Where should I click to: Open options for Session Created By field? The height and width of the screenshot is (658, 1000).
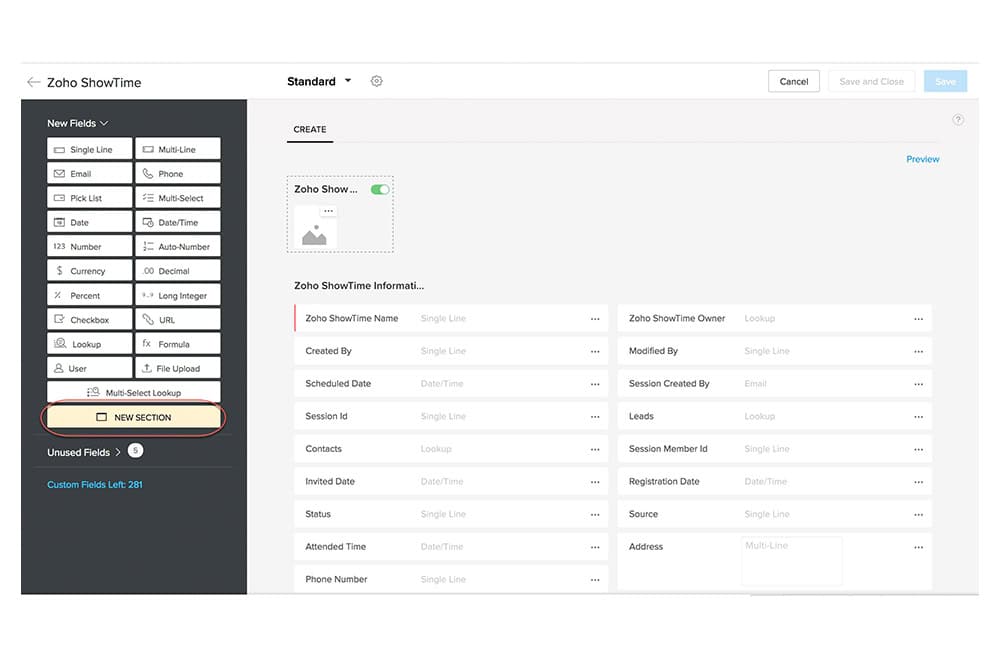click(x=918, y=384)
